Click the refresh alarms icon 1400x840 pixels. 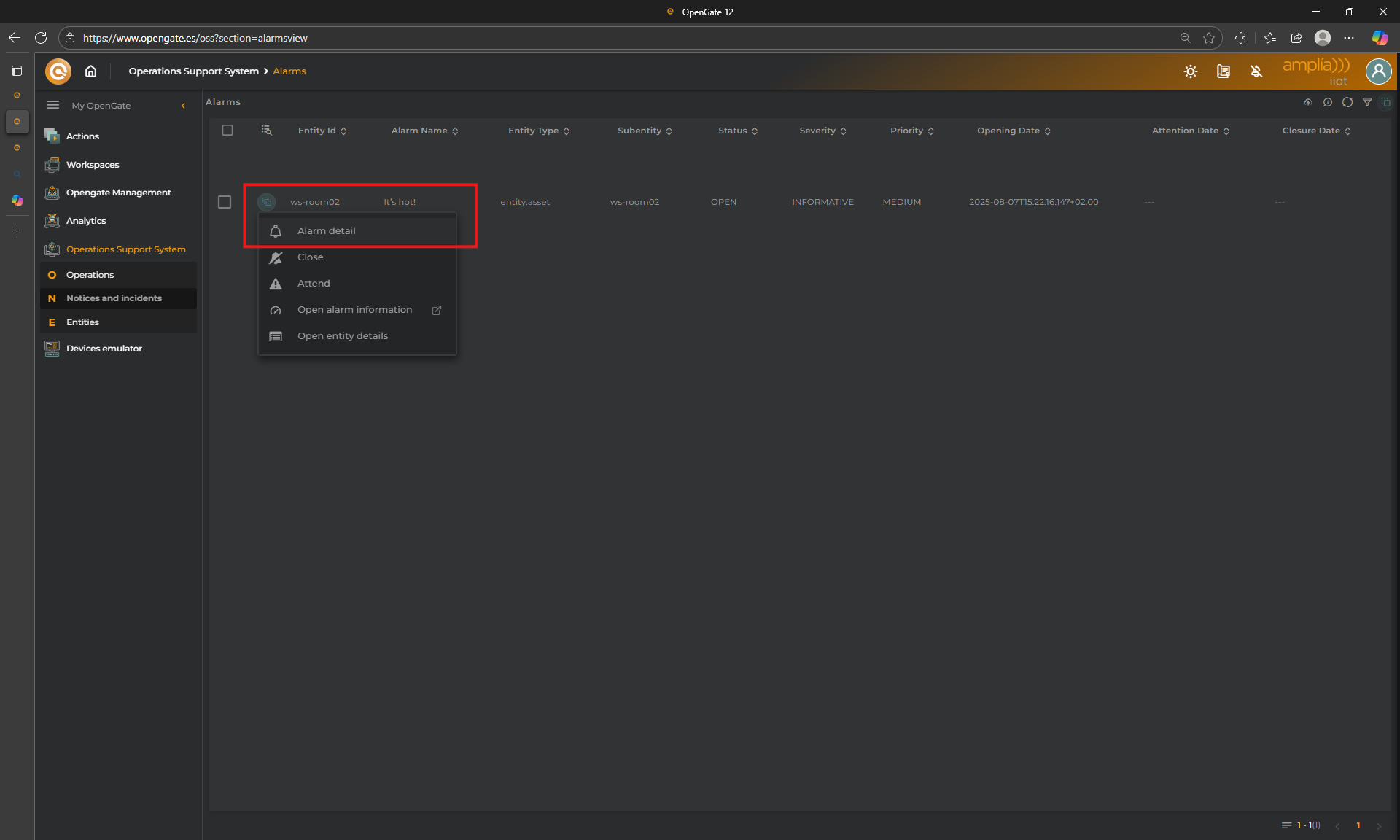pos(1347,102)
